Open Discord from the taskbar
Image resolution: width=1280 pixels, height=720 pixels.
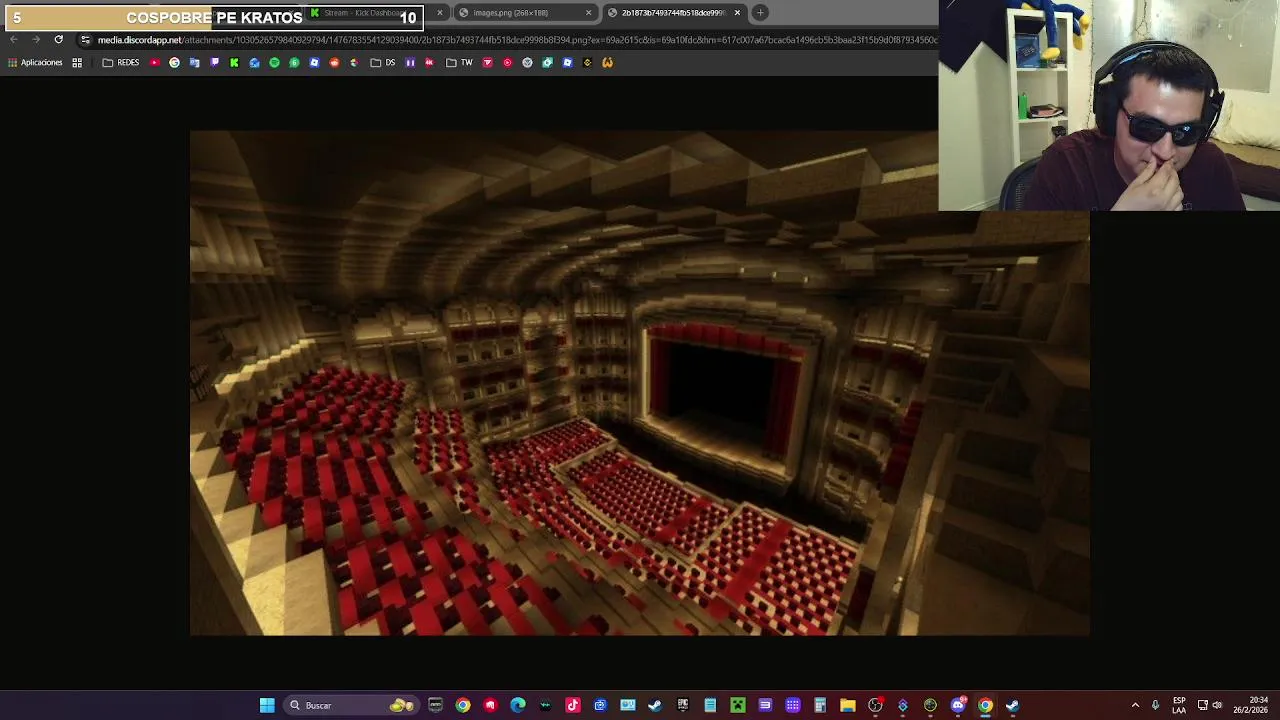(x=958, y=705)
